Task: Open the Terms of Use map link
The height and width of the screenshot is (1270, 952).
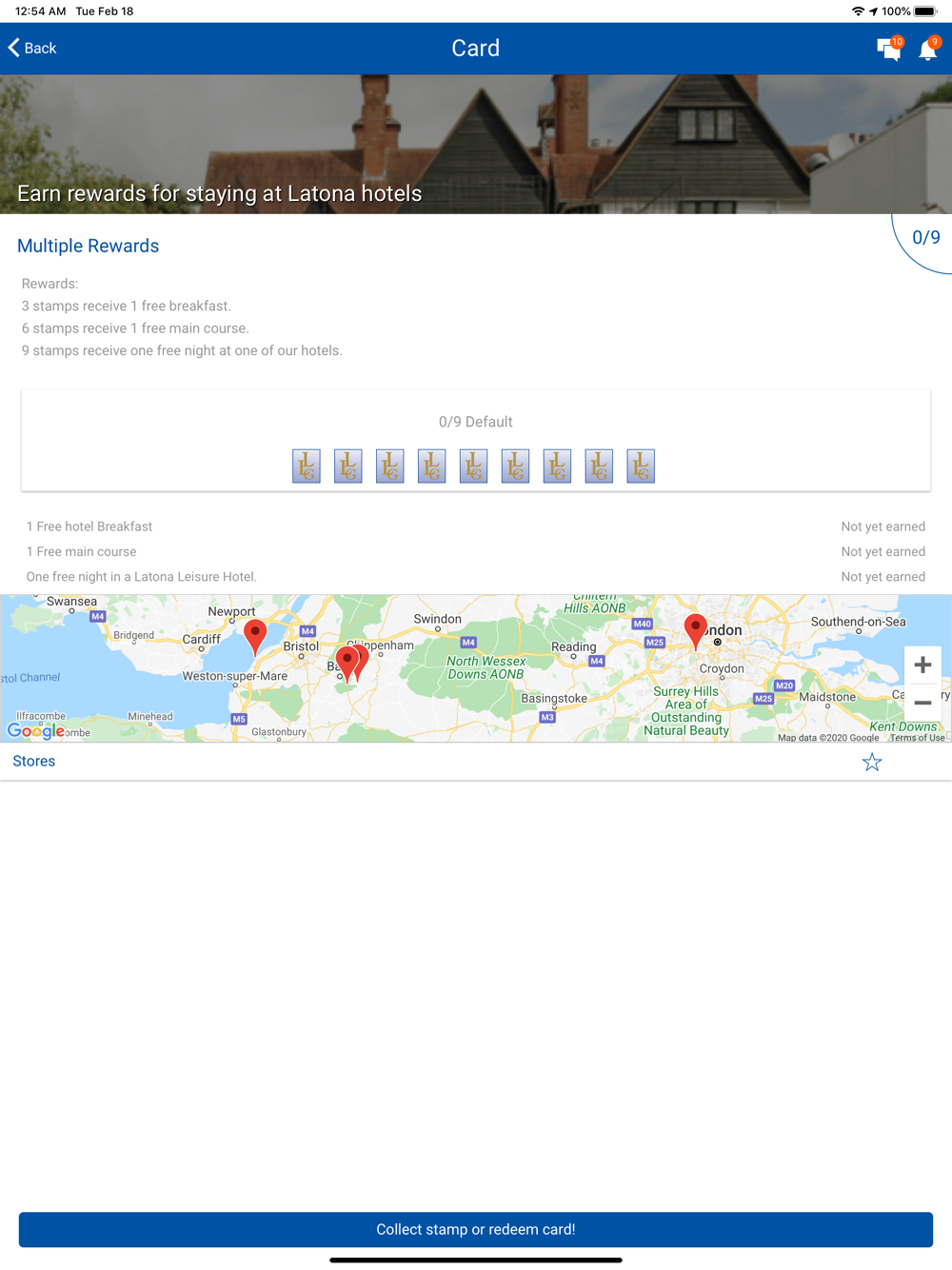Action: point(918,738)
